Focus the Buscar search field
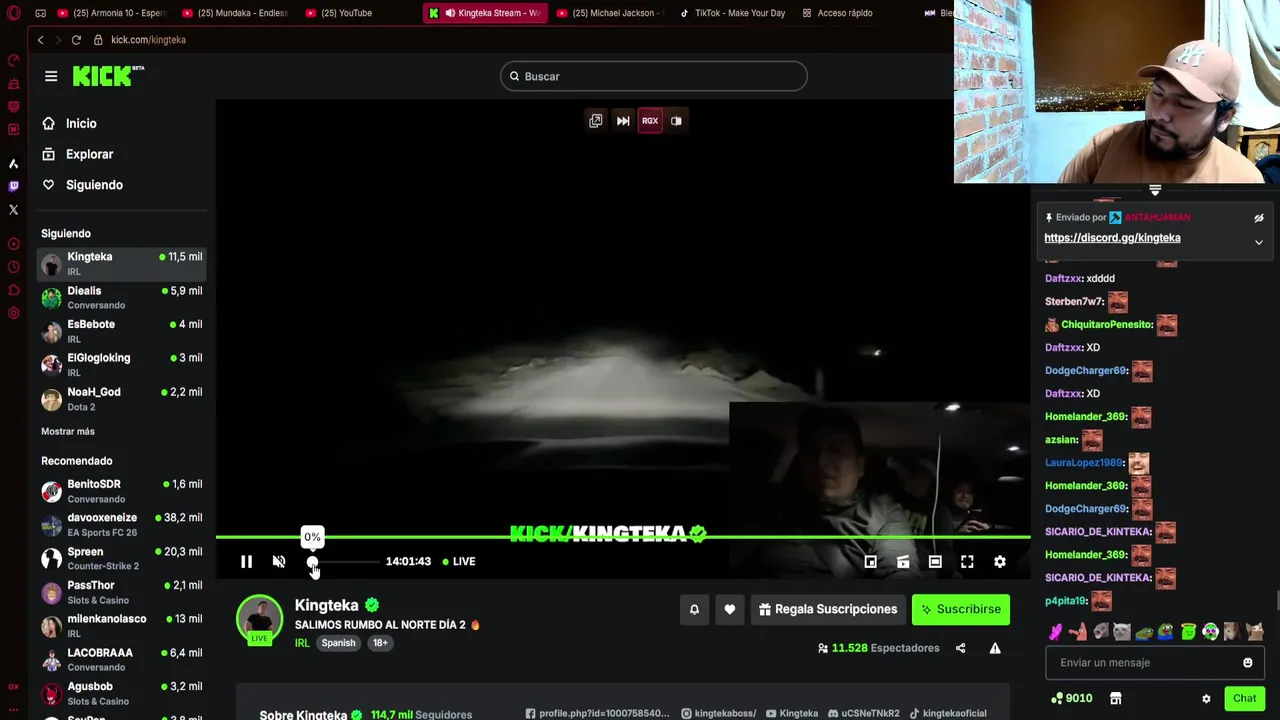This screenshot has width=1280, height=720. click(x=654, y=76)
